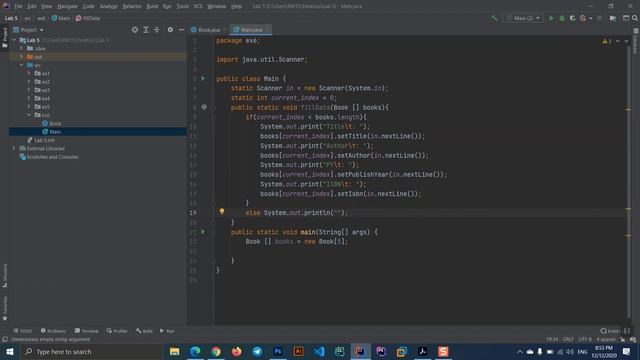Open the TODO tool window

pyautogui.click(x=23, y=331)
